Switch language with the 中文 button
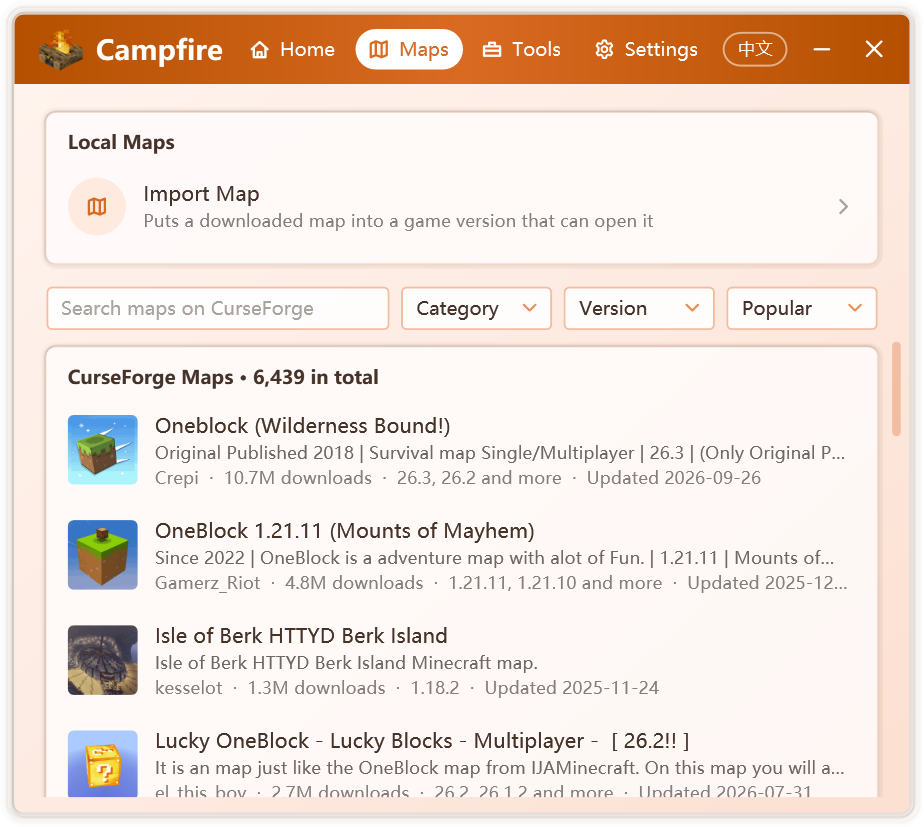Viewport: 924px width, 827px height. (755, 50)
